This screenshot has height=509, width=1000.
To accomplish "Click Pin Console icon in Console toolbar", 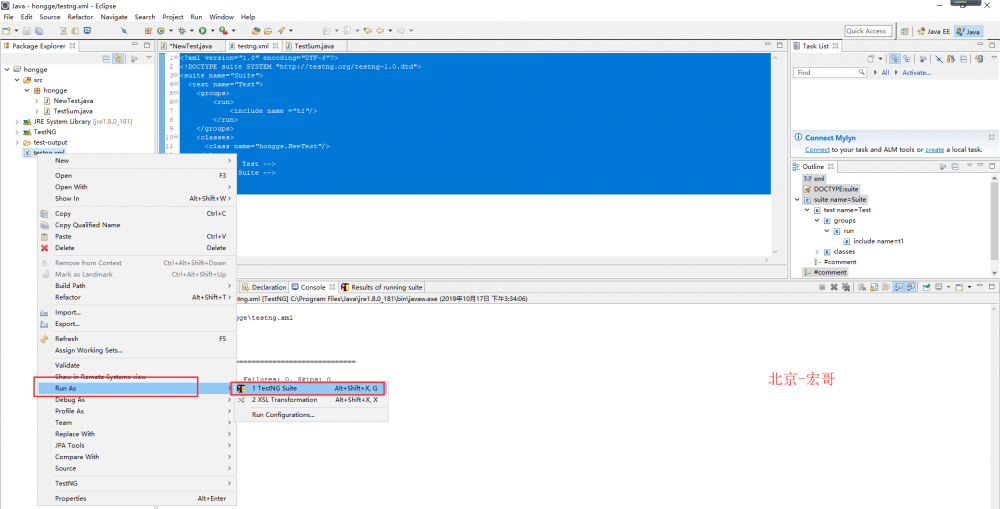I will click(x=926, y=287).
